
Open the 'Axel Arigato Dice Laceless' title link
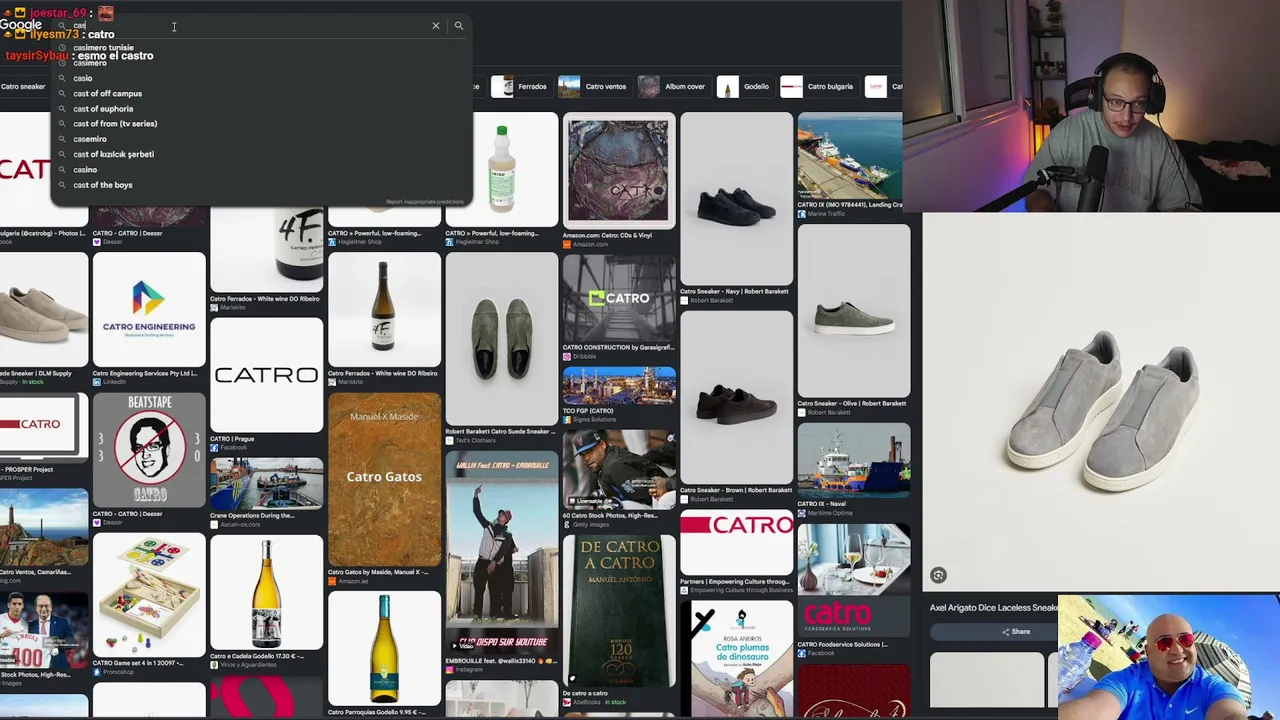pos(993,608)
